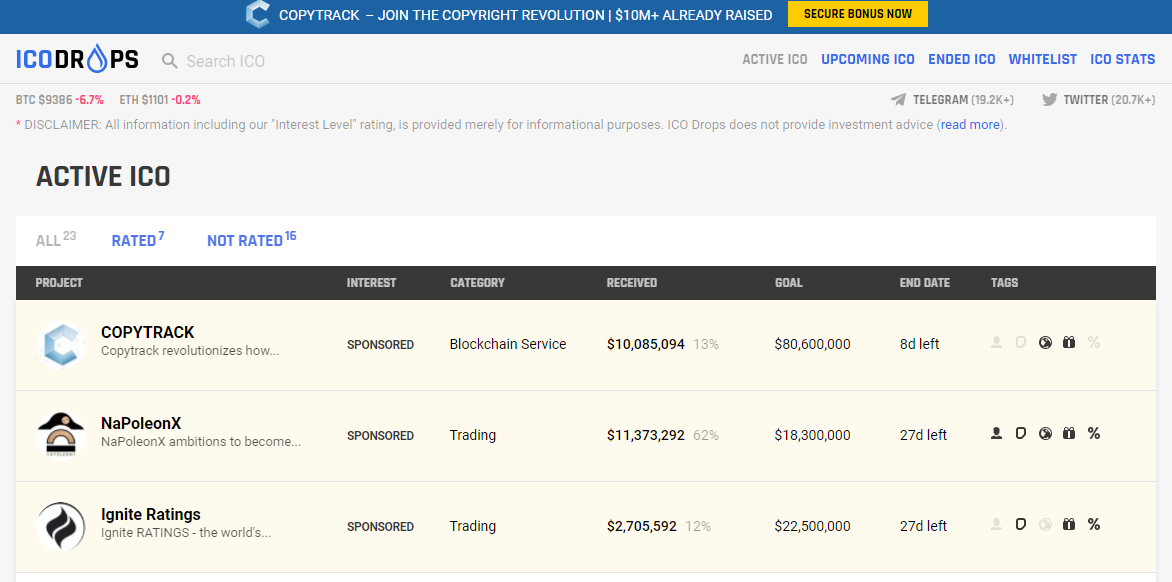Open the COPYTRACK project logo
The width and height of the screenshot is (1172, 582).
[x=61, y=344]
